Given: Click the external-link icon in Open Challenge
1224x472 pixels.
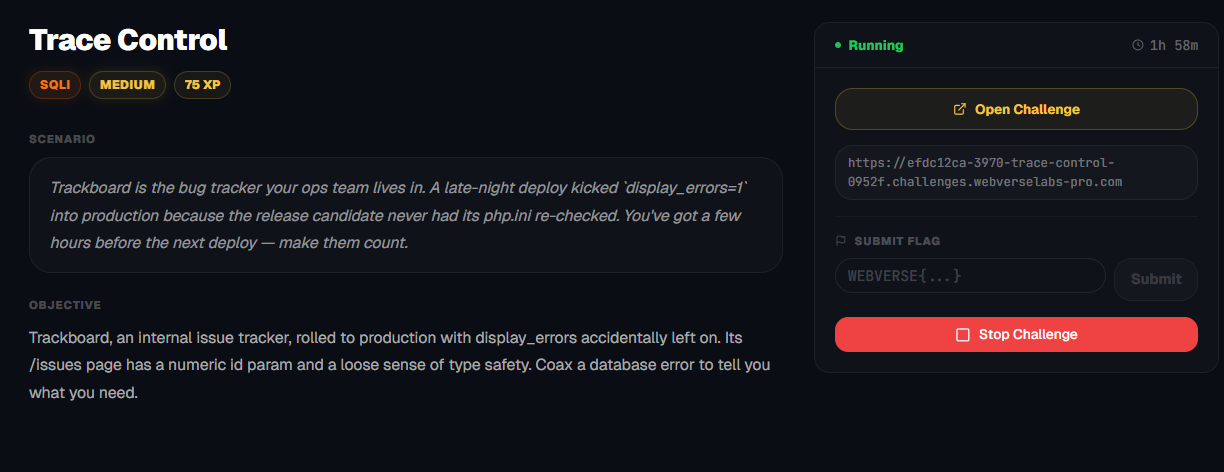Looking at the screenshot, I should click(960, 109).
